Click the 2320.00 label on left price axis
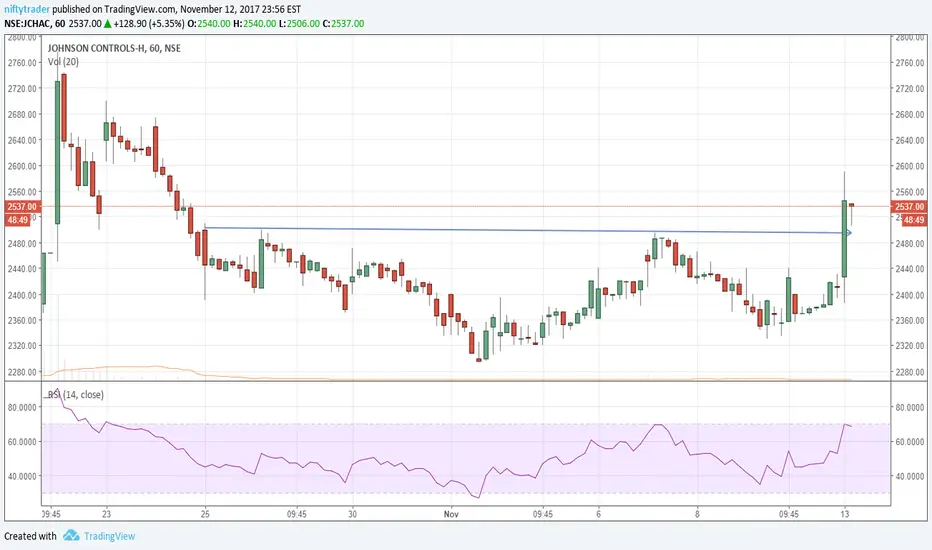This screenshot has height=550, width=932. point(22,345)
